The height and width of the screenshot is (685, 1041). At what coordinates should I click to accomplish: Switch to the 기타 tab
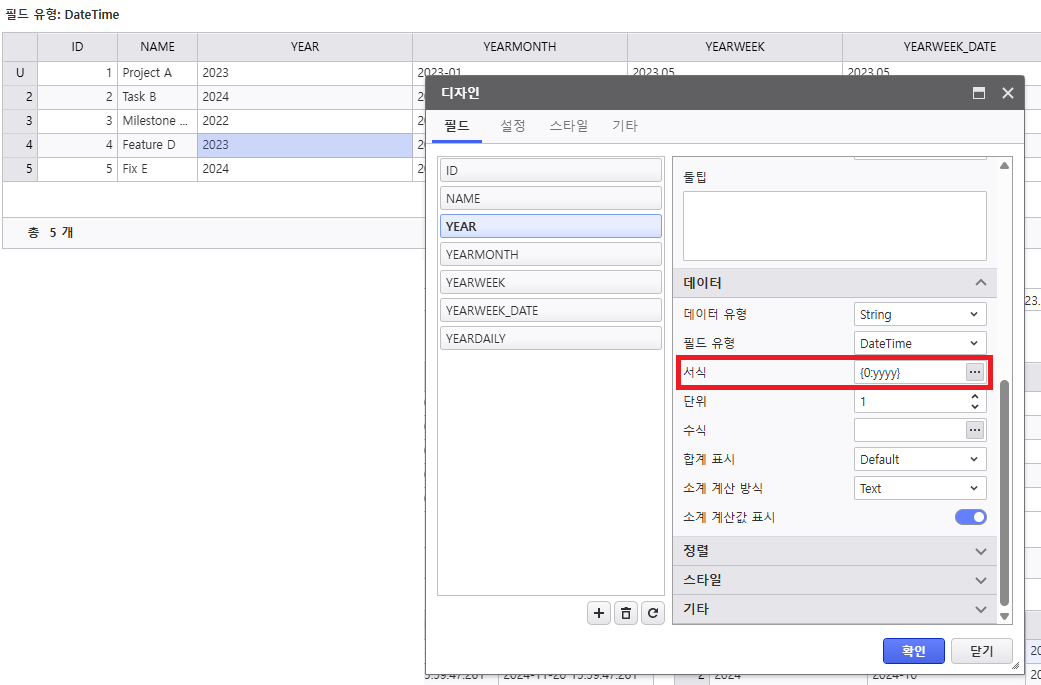tap(625, 126)
